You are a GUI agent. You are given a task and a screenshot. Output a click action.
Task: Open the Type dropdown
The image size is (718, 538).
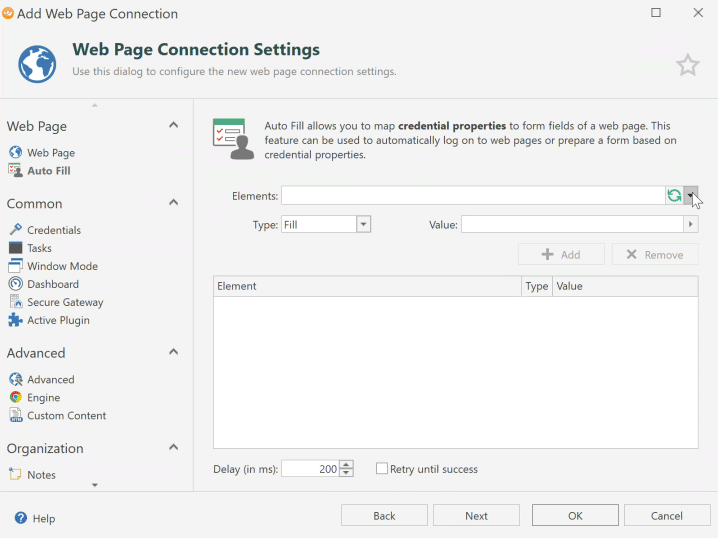coord(364,225)
